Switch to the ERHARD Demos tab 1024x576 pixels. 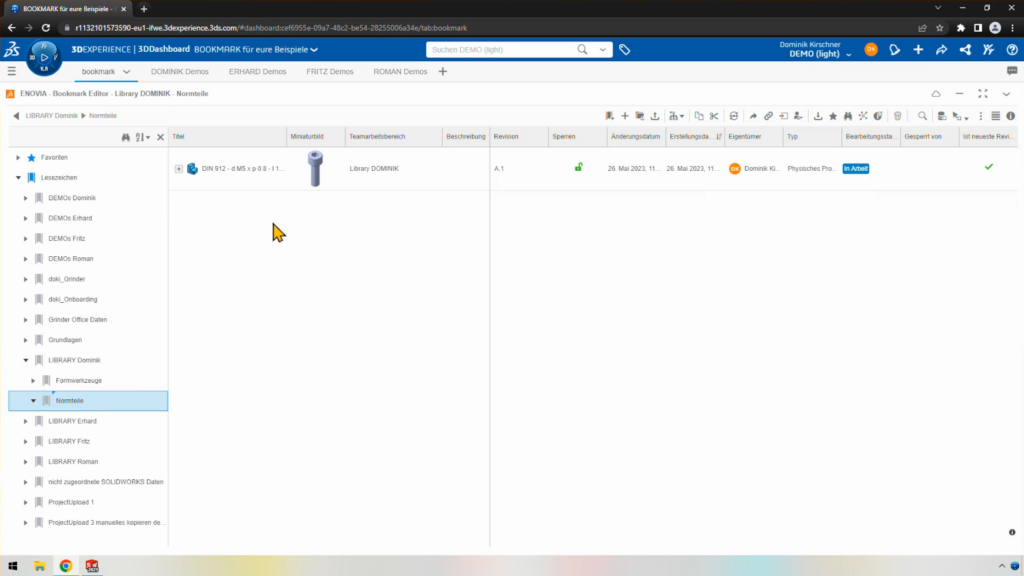tap(260, 71)
